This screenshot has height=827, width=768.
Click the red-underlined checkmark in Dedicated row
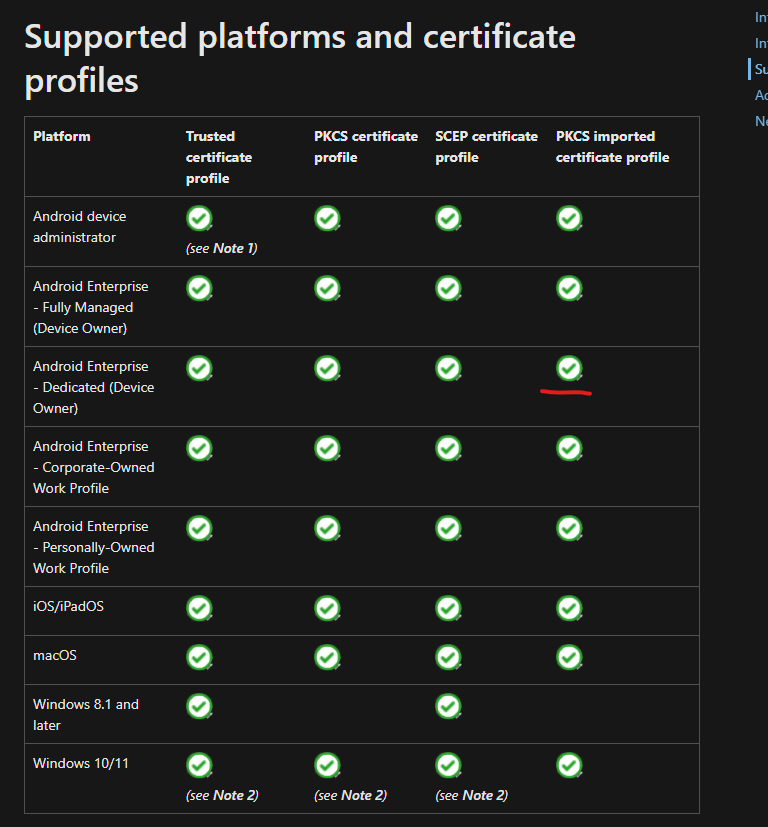point(569,368)
